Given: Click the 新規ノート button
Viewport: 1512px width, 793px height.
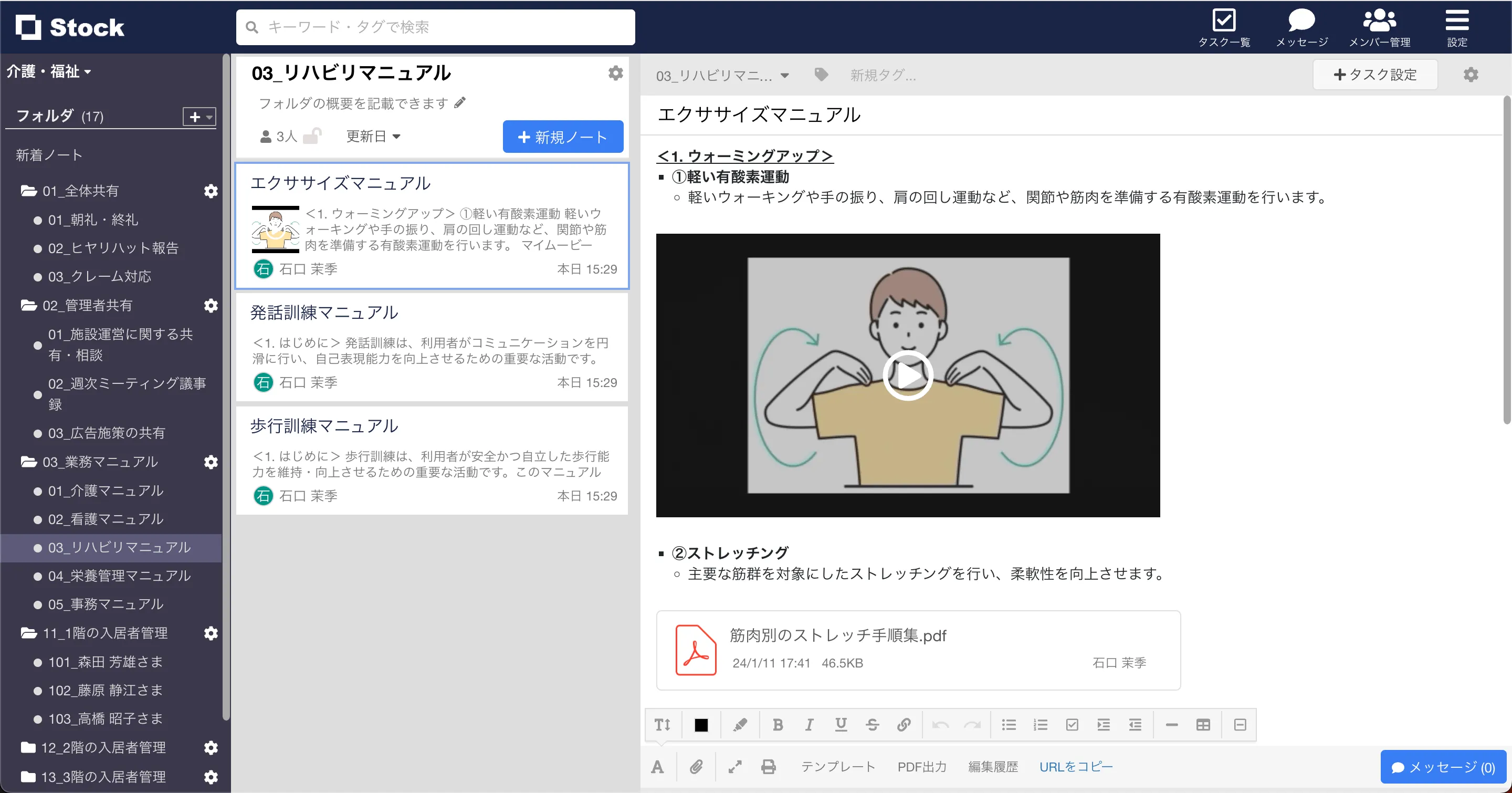Looking at the screenshot, I should (x=562, y=136).
